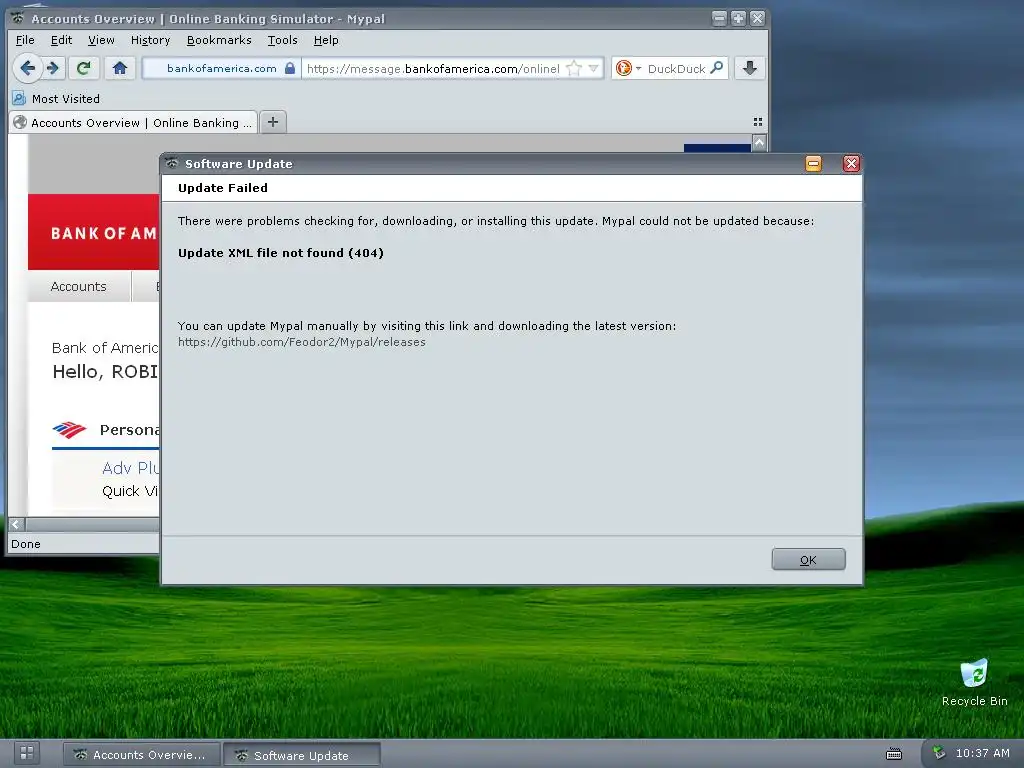The image size is (1024, 768).
Task: Click Most Visited bookmarks label
Action: [66, 99]
